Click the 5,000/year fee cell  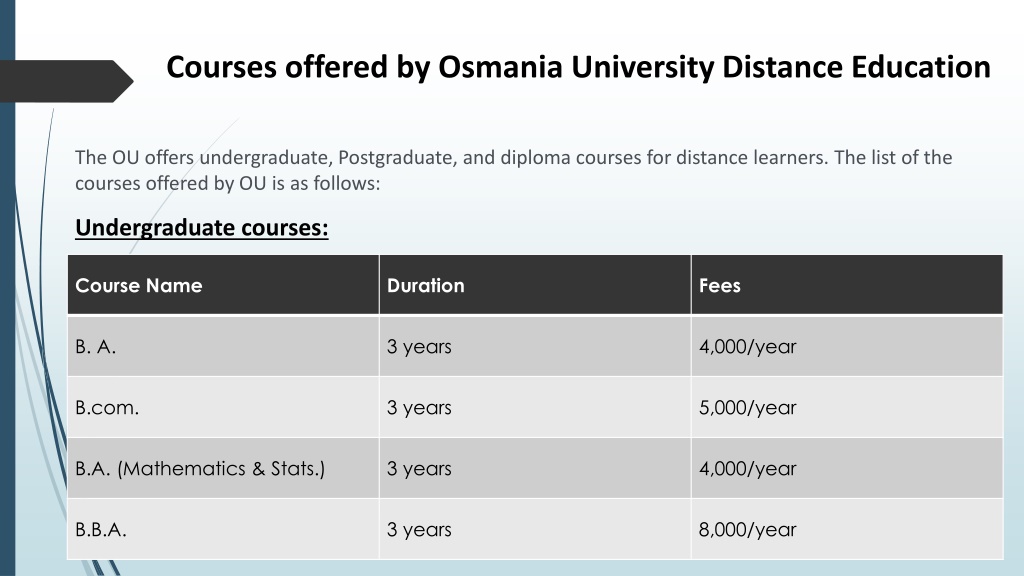click(x=847, y=408)
